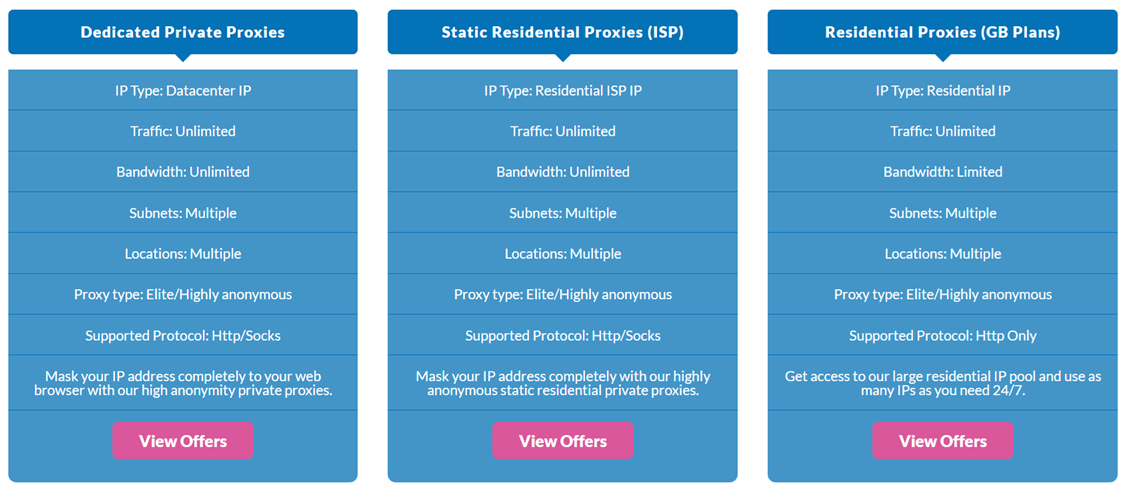Image resolution: width=1133 pixels, height=497 pixels.
Task: Select the Dedicated Private Proxies header
Action: (x=183, y=32)
